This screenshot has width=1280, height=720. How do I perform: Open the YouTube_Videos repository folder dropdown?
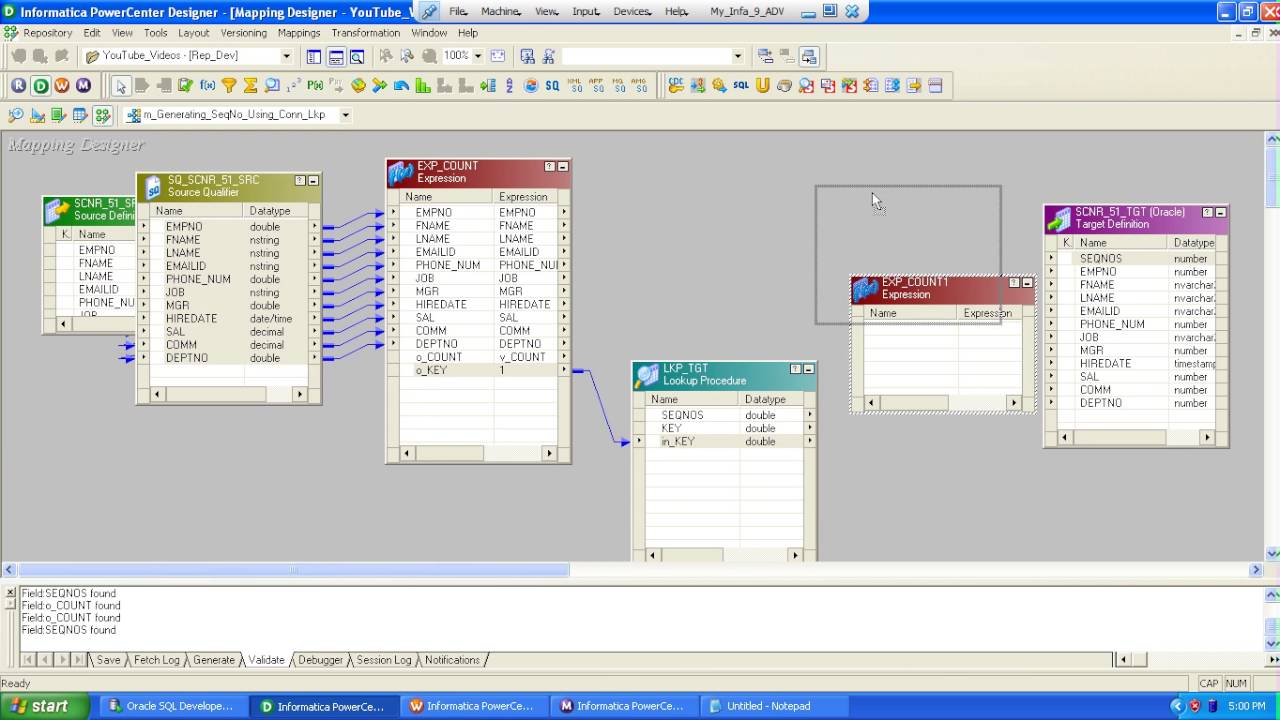[x=286, y=56]
